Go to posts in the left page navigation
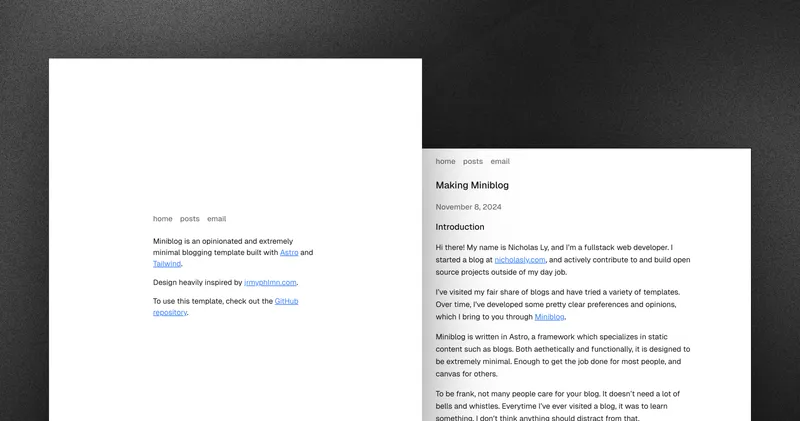Screen dimensions: 800x421 coord(189,219)
